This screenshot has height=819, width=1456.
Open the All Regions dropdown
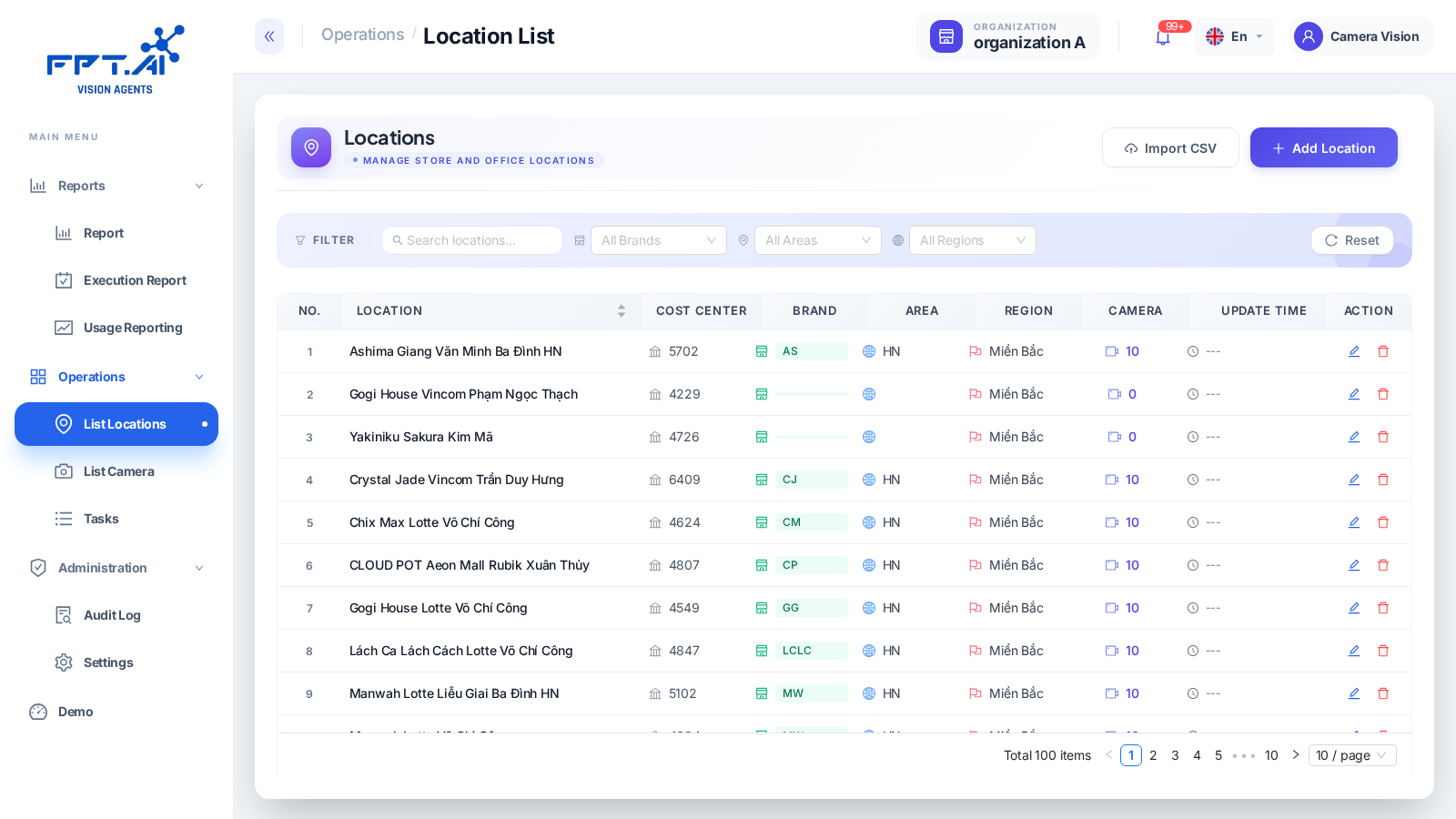tap(973, 240)
